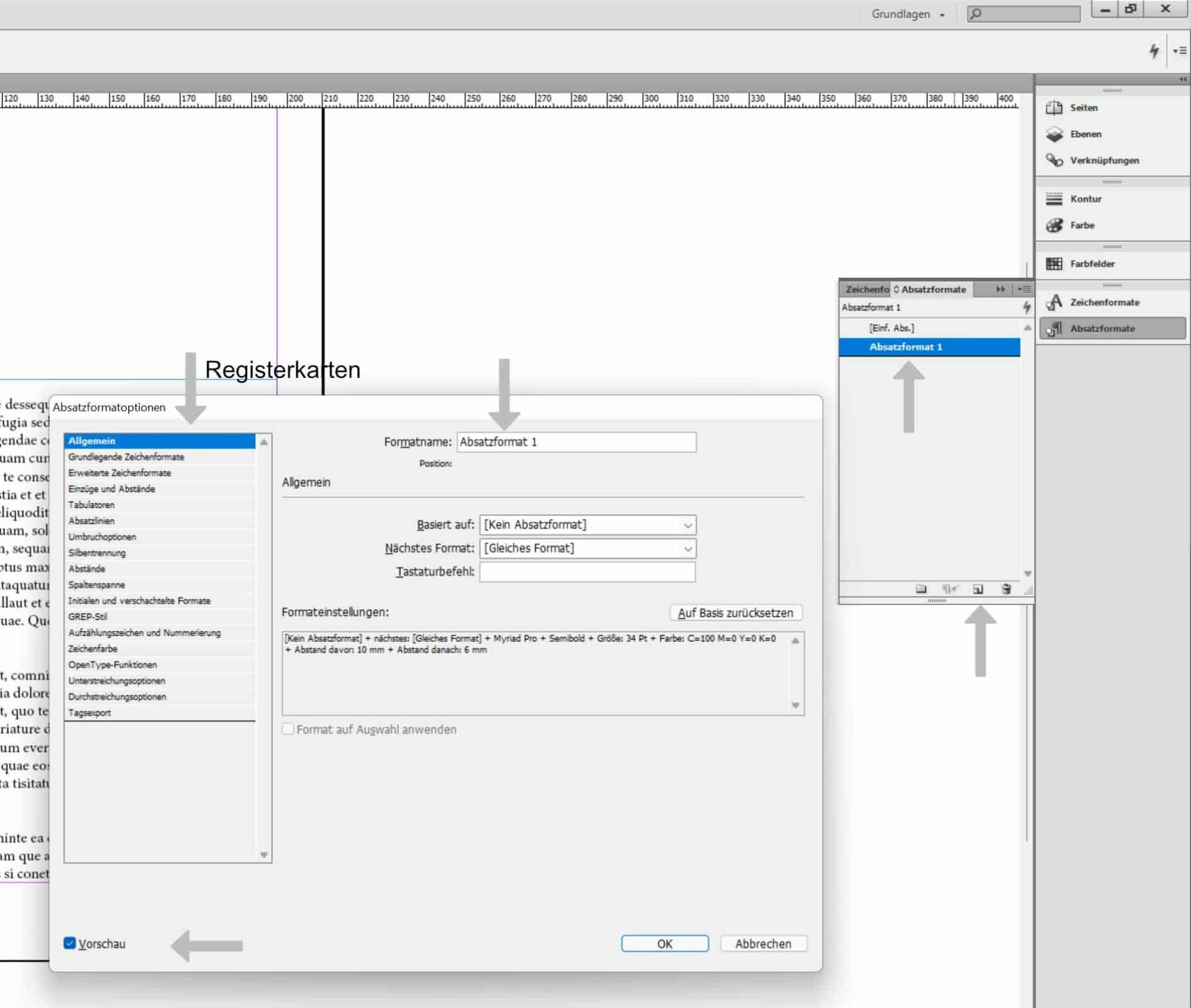Enable Format auf Auswahl anwenden checkbox
Viewport: 1191px width, 1008px height.
point(288,729)
